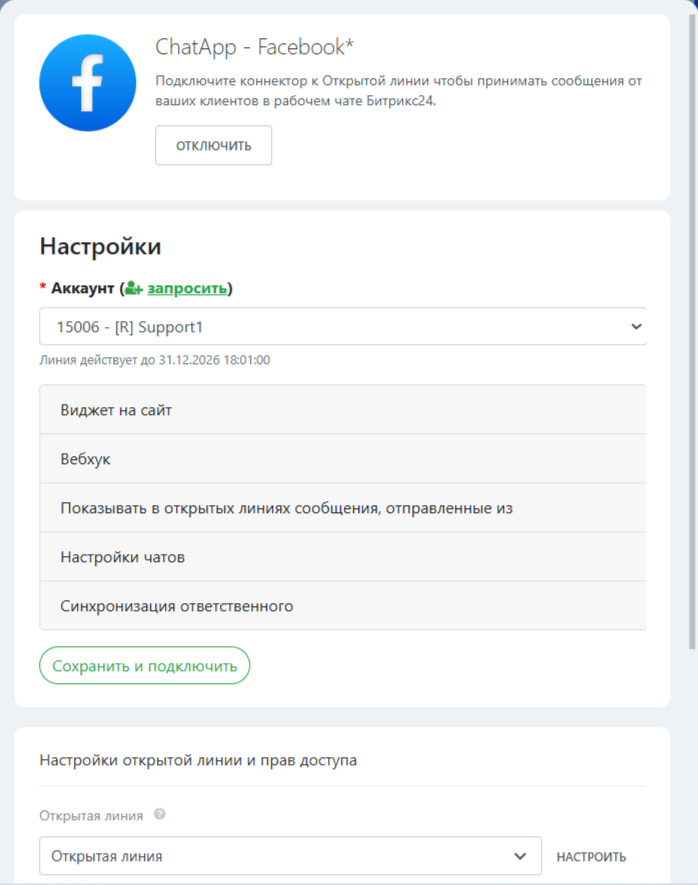
Task: Expand the Виджет на сайт section
Action: click(x=342, y=410)
